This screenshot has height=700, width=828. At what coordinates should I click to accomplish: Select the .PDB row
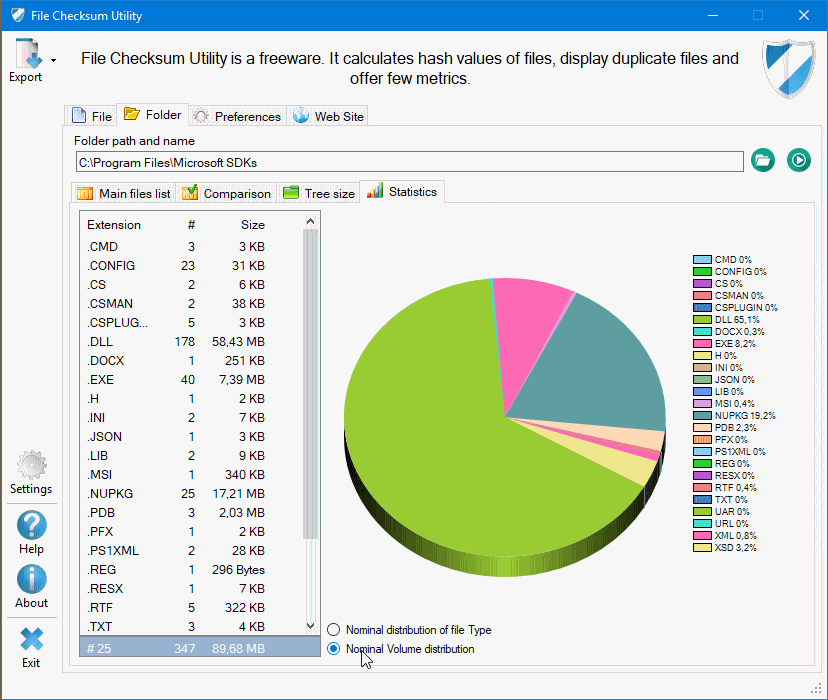[192, 513]
